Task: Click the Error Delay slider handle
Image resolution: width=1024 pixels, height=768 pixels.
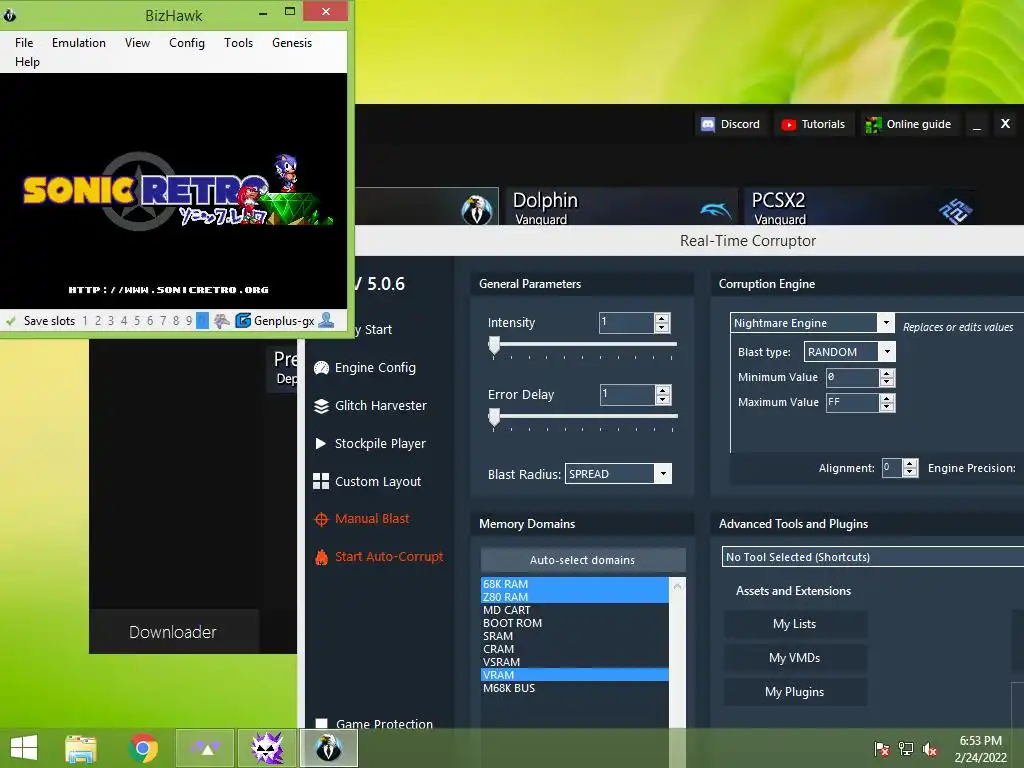Action: coord(494,417)
